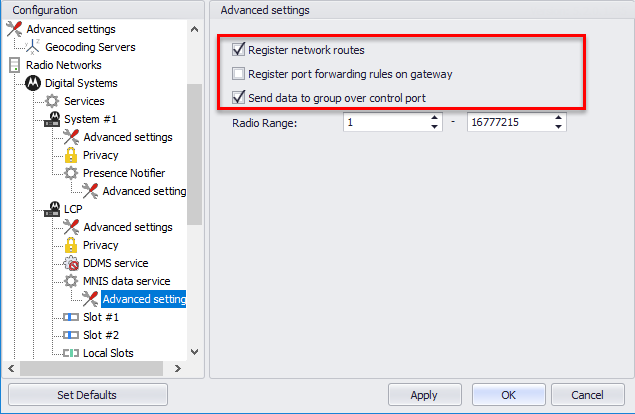Click the Set Defaults button

pos(87,395)
